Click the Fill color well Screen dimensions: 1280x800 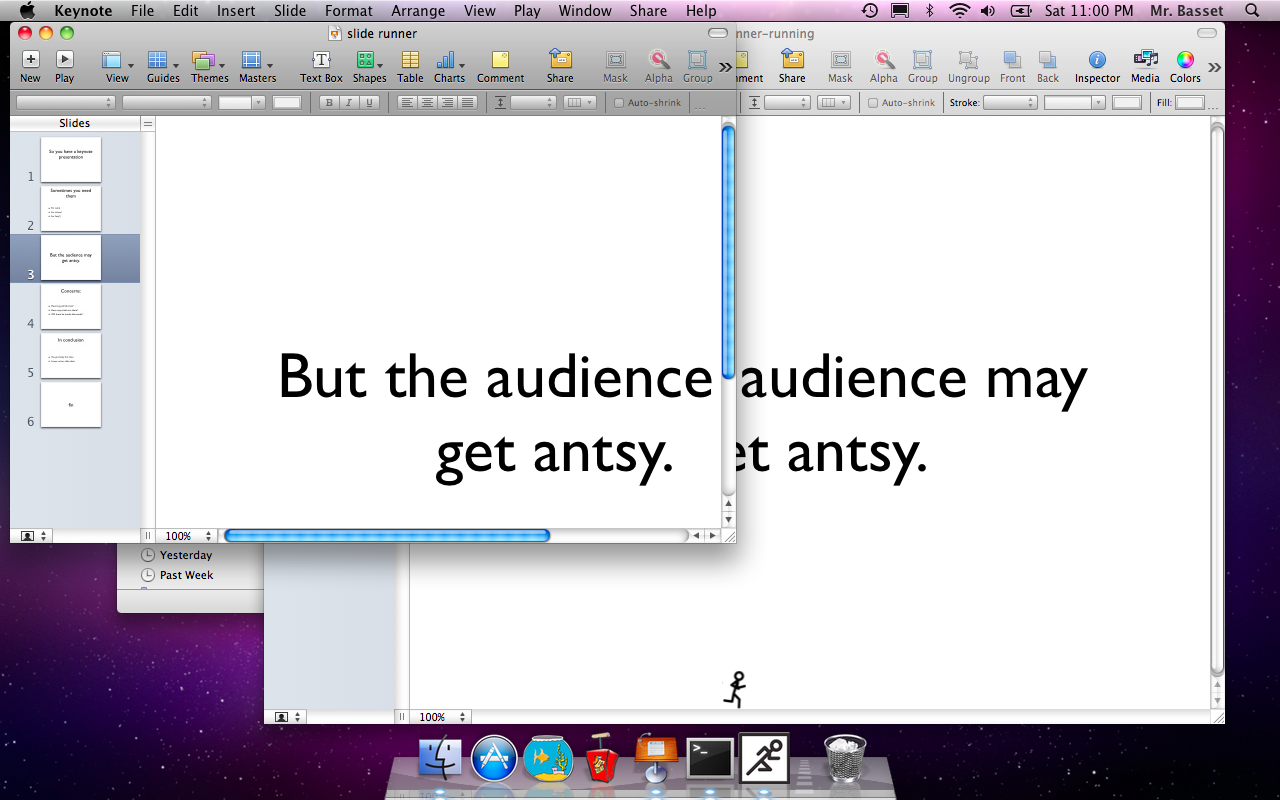1189,102
